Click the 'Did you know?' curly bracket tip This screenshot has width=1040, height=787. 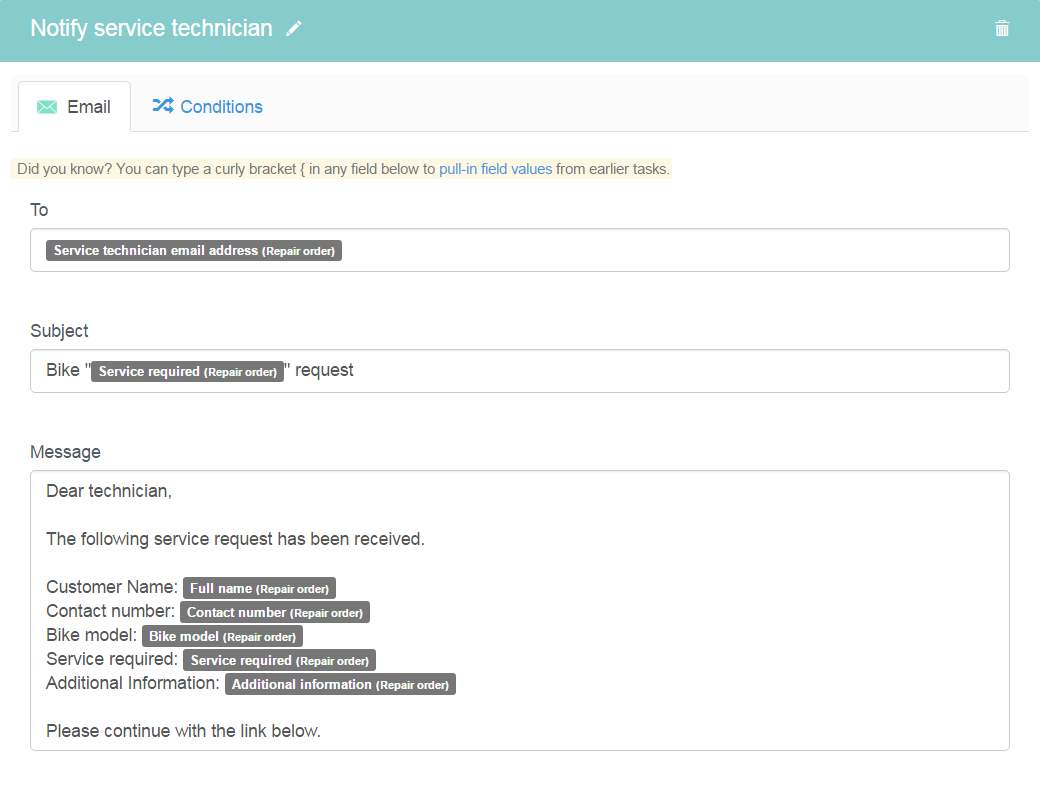click(x=342, y=169)
